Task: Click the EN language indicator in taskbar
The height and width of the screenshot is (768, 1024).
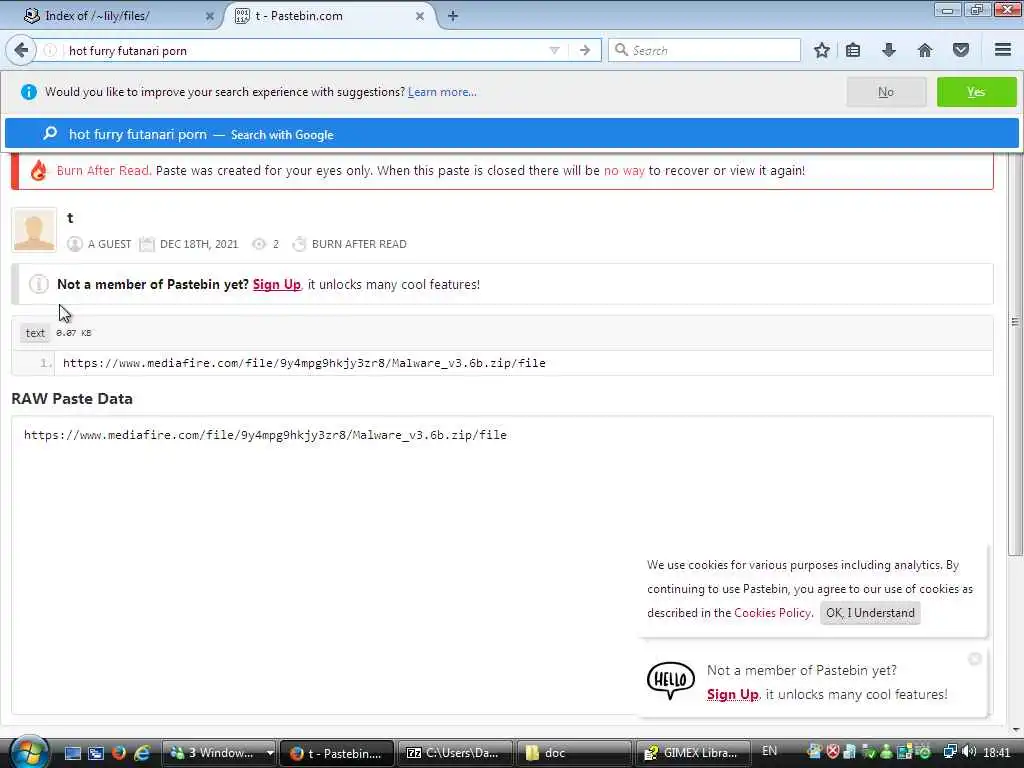Action: tap(769, 751)
